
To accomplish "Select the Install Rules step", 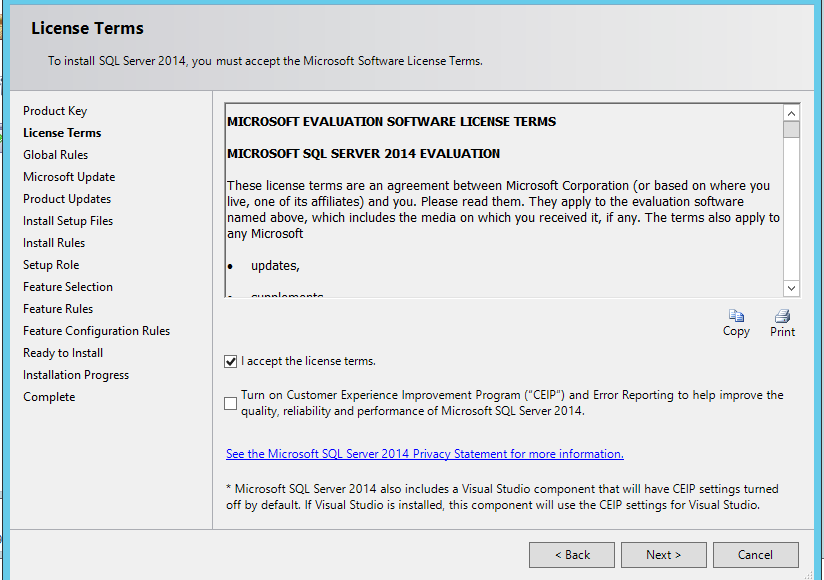I will (54, 243).
